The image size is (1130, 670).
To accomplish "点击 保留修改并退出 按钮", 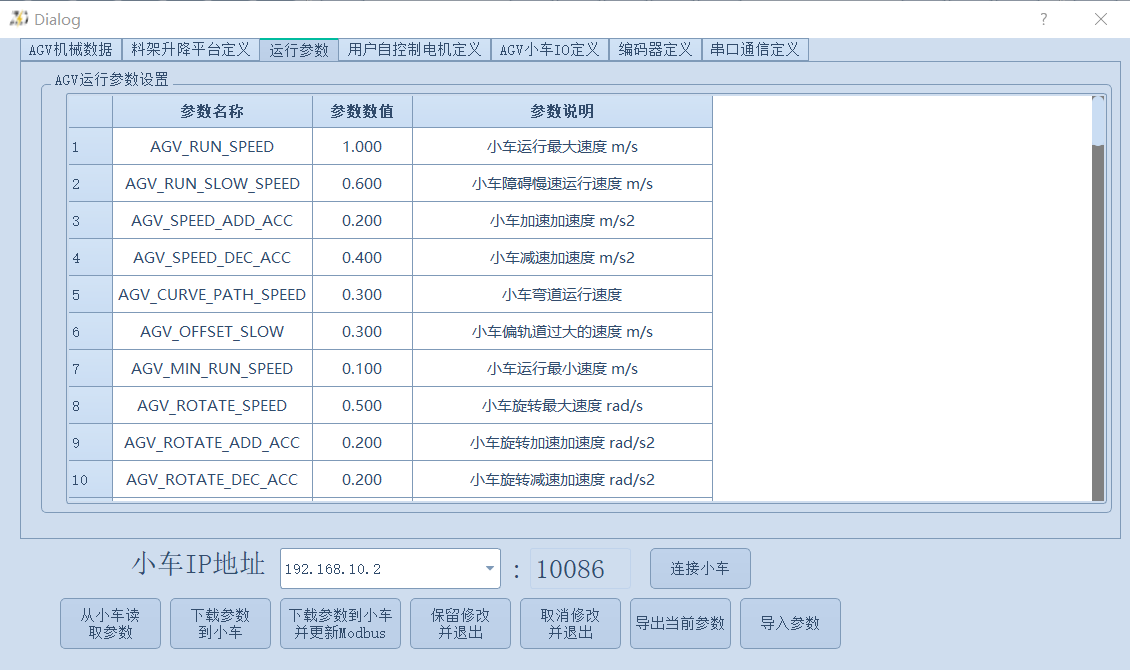I will [460, 623].
